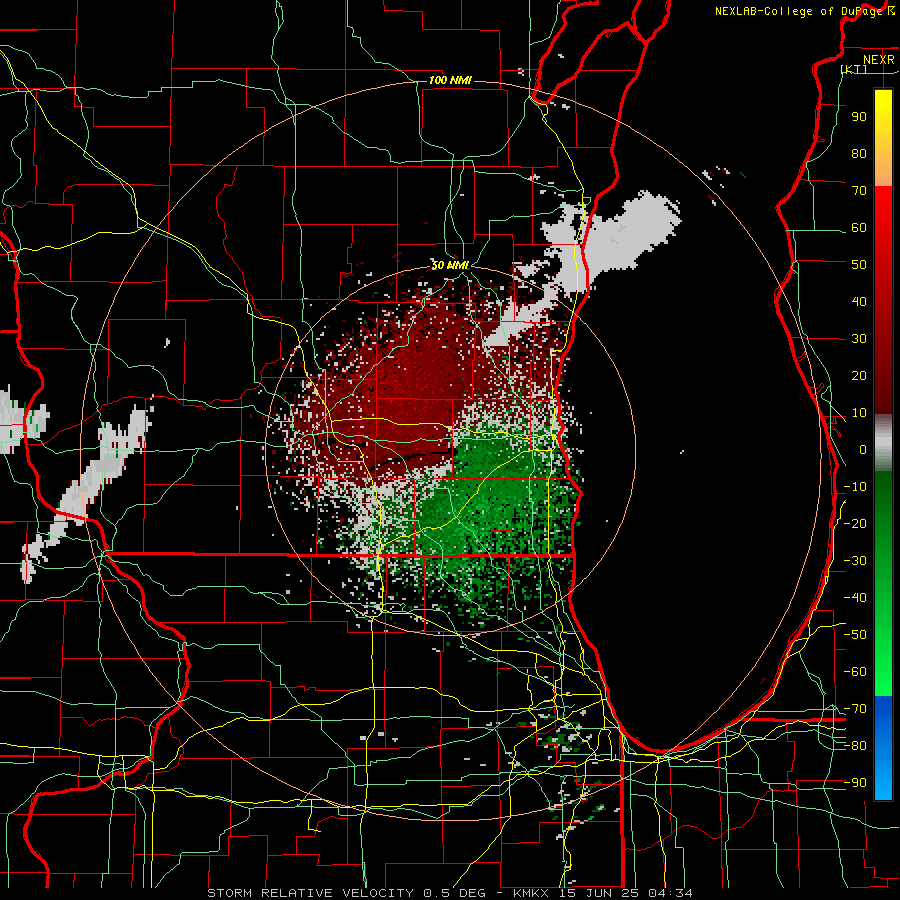Click the "-30" value on the velocity scale

(855, 561)
